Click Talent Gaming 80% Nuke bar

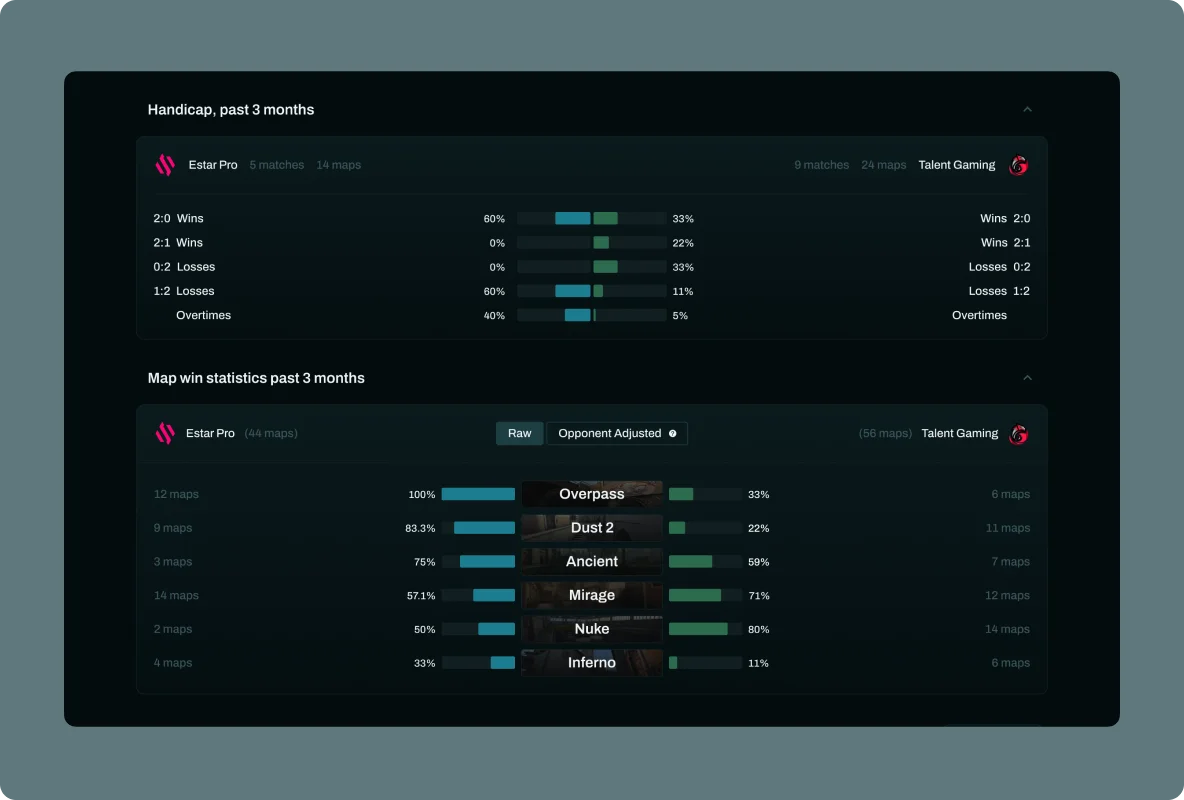pyautogui.click(x=698, y=629)
